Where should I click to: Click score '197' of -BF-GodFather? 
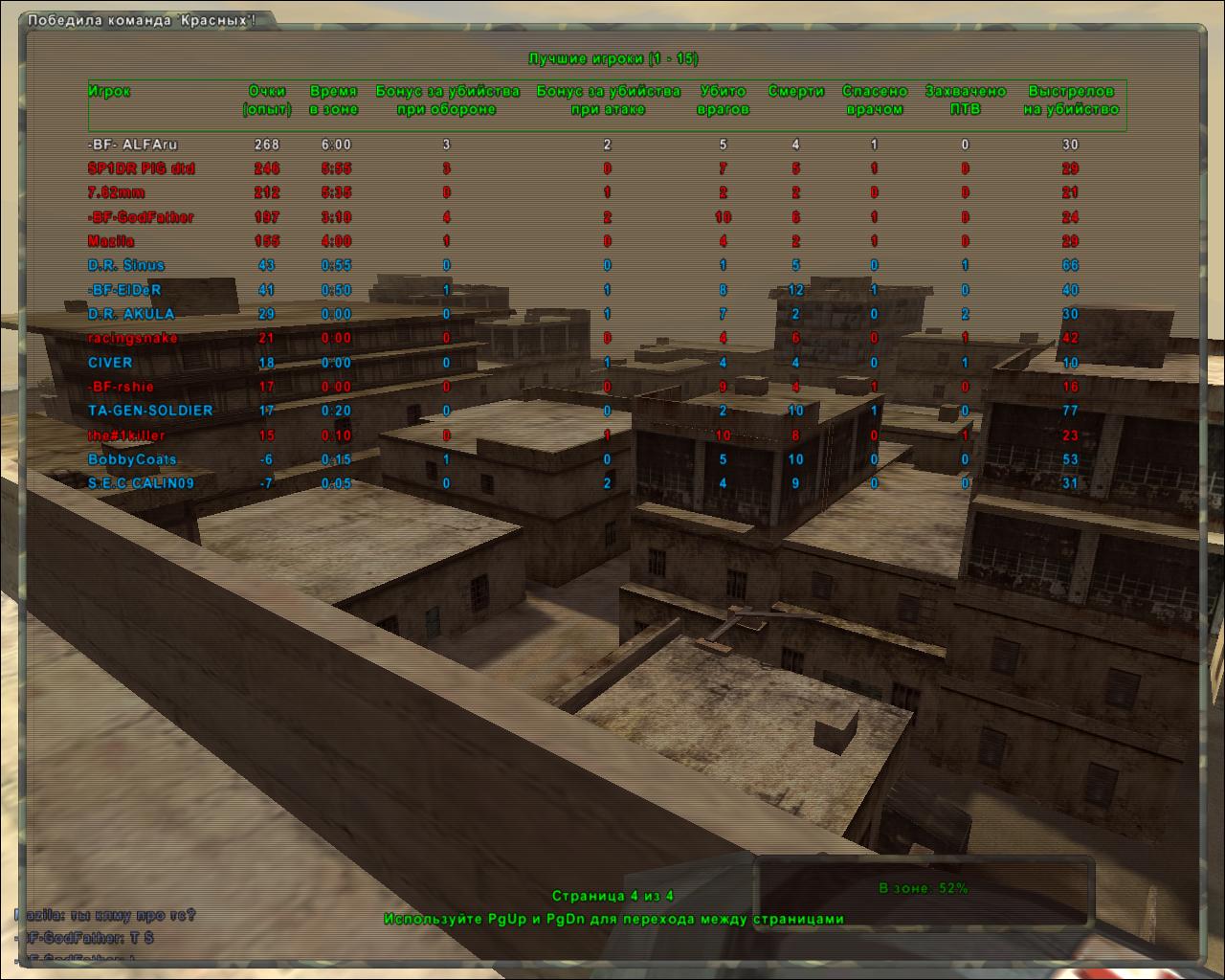pyautogui.click(x=267, y=217)
